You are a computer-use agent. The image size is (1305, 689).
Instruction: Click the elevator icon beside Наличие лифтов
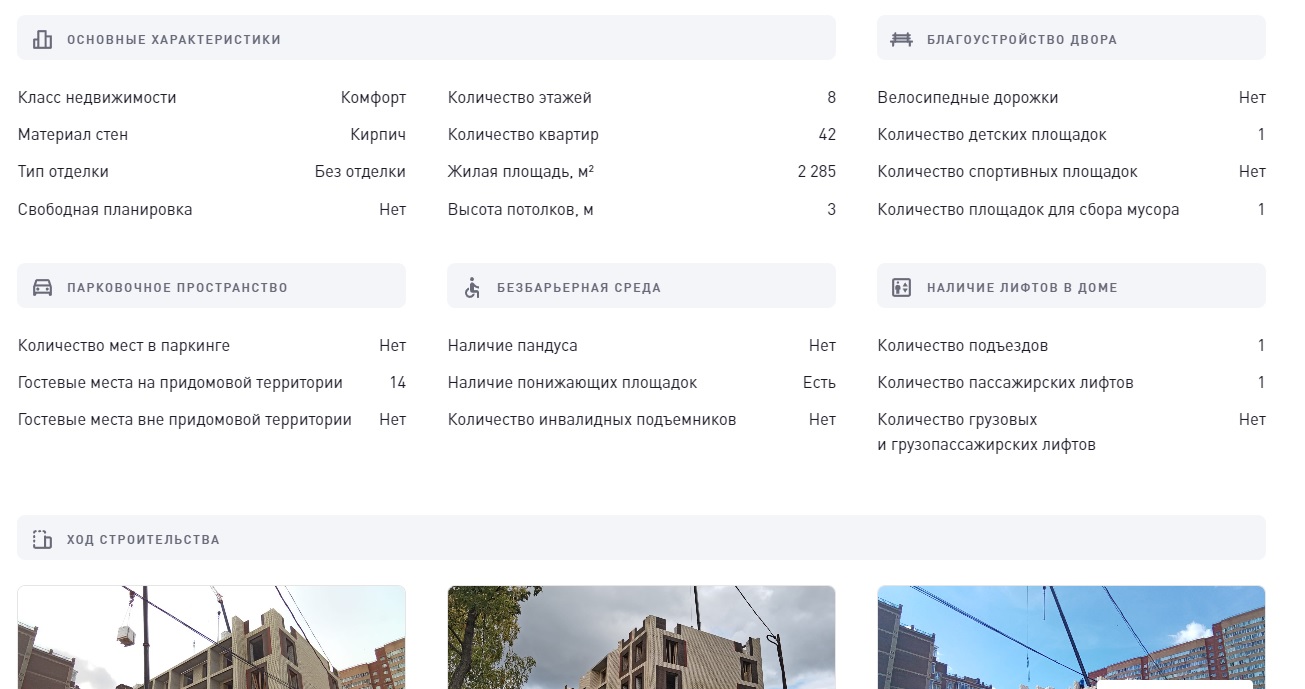901,288
